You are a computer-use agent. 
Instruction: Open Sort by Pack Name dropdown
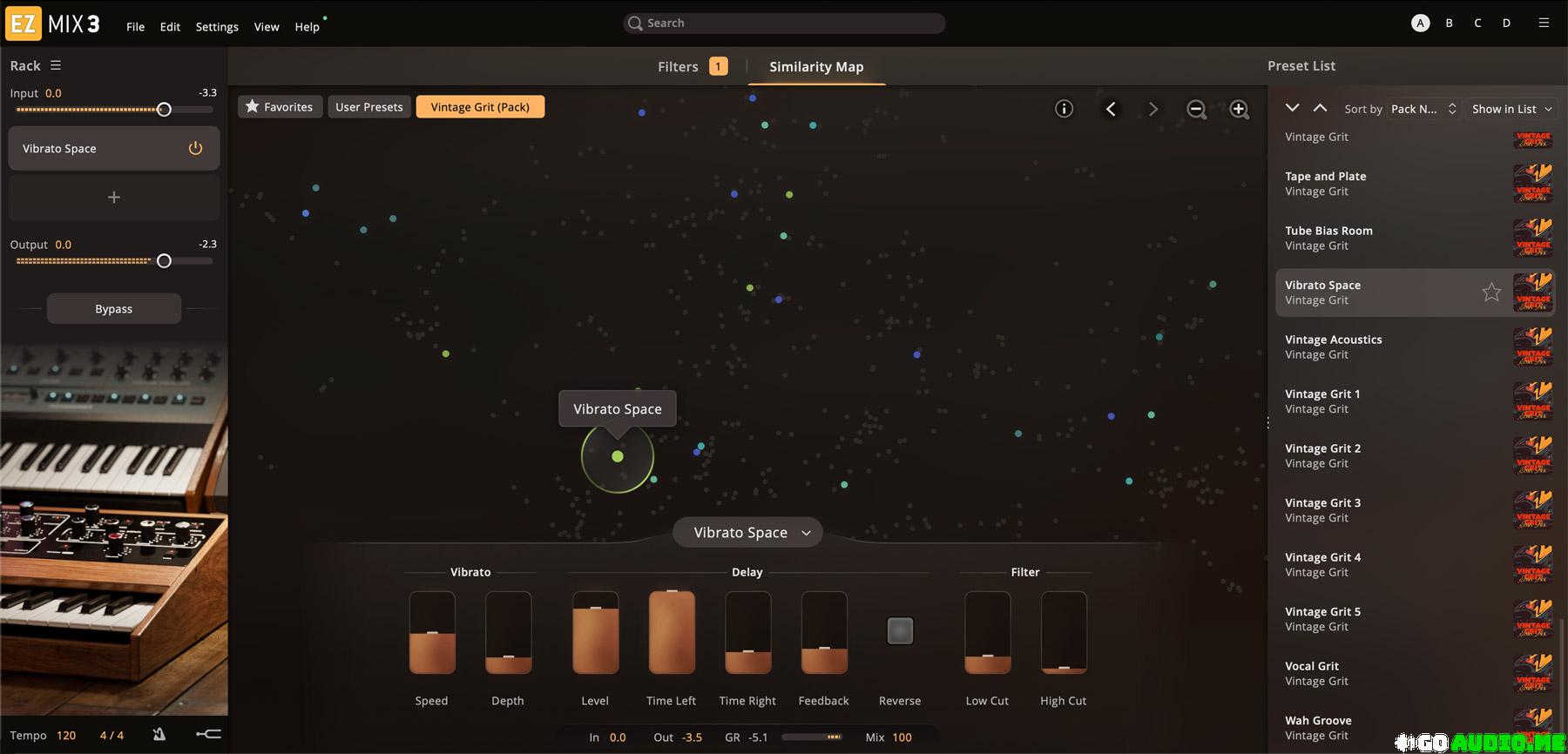(1423, 109)
